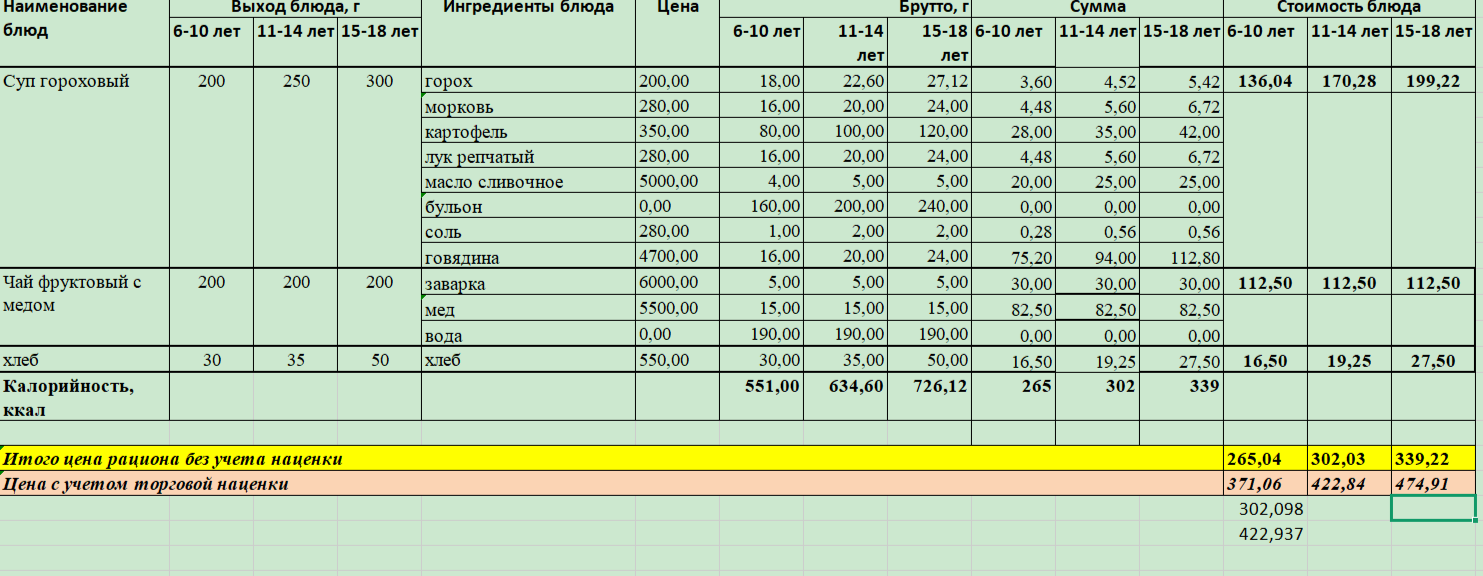Click the 265,04 total cell in yellow row
This screenshot has width=1483, height=576.
click(1265, 459)
